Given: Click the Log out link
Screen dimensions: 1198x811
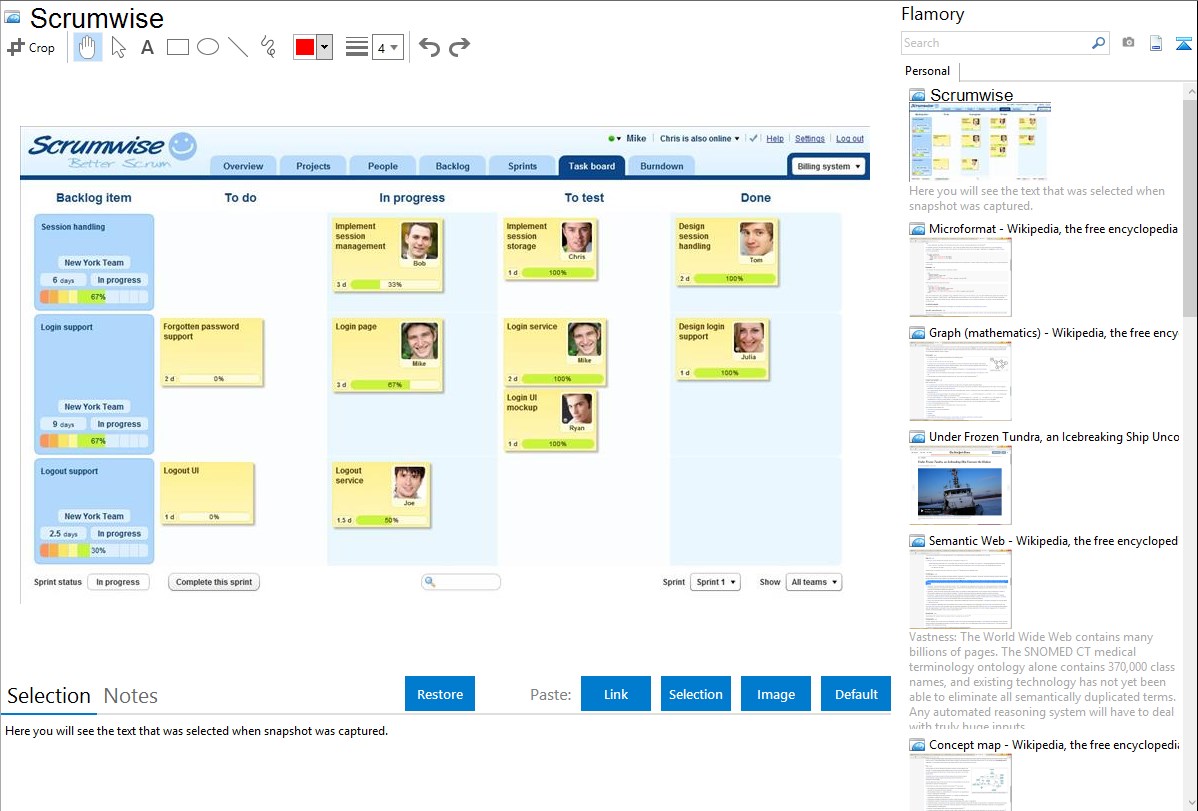Looking at the screenshot, I should click(850, 138).
